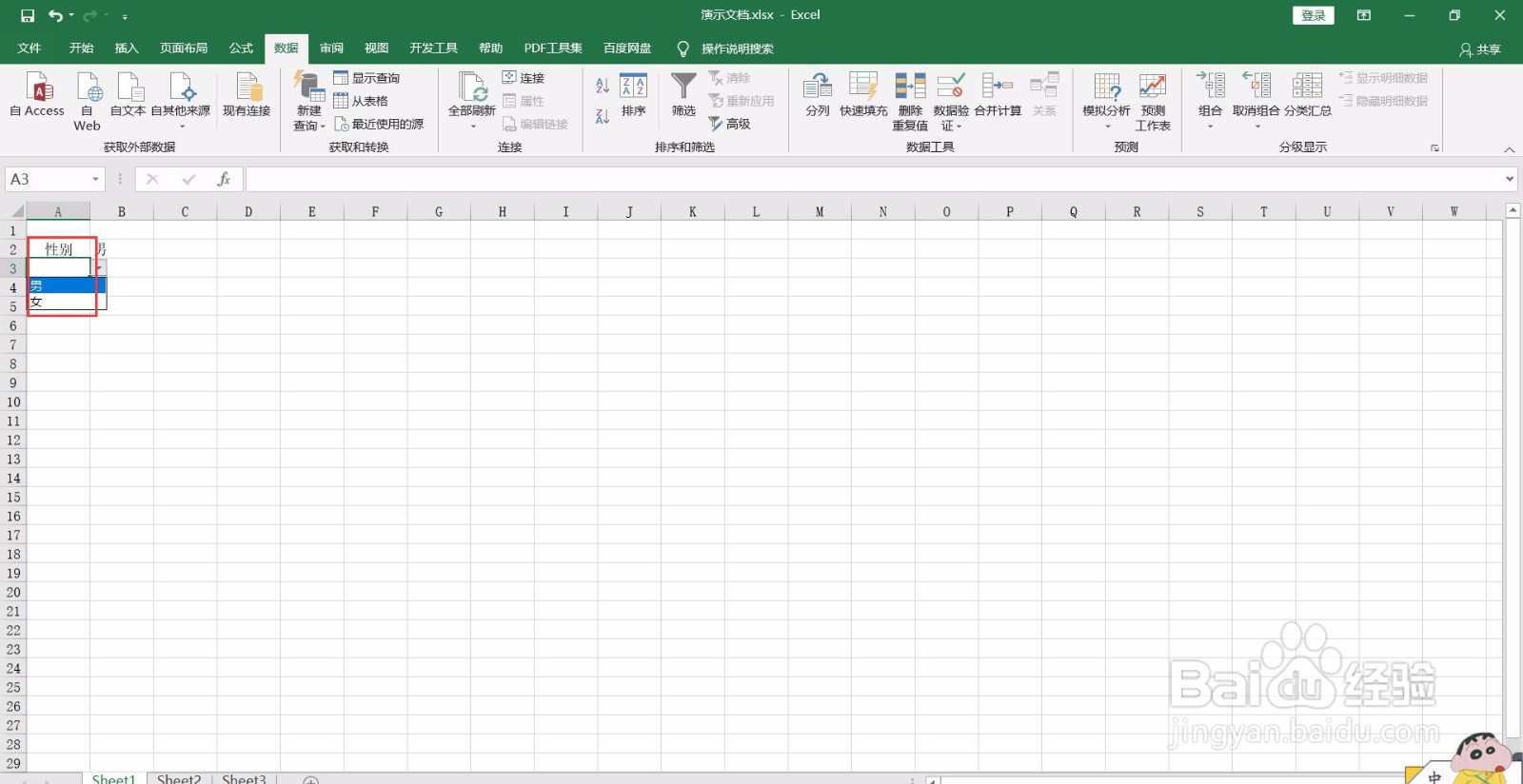Click From Table (从表格)

[361, 101]
